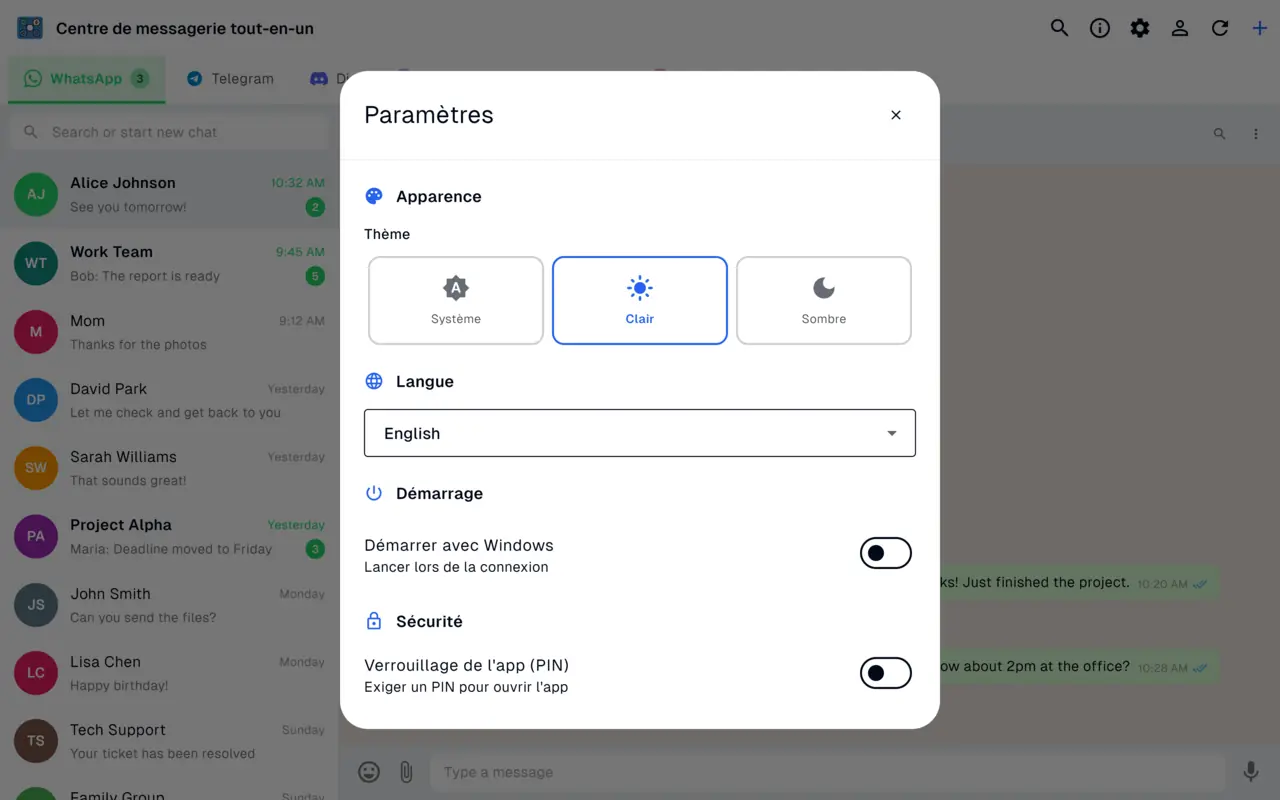The width and height of the screenshot is (1280, 800).
Task: Click the Langue globe icon
Action: [374, 381]
